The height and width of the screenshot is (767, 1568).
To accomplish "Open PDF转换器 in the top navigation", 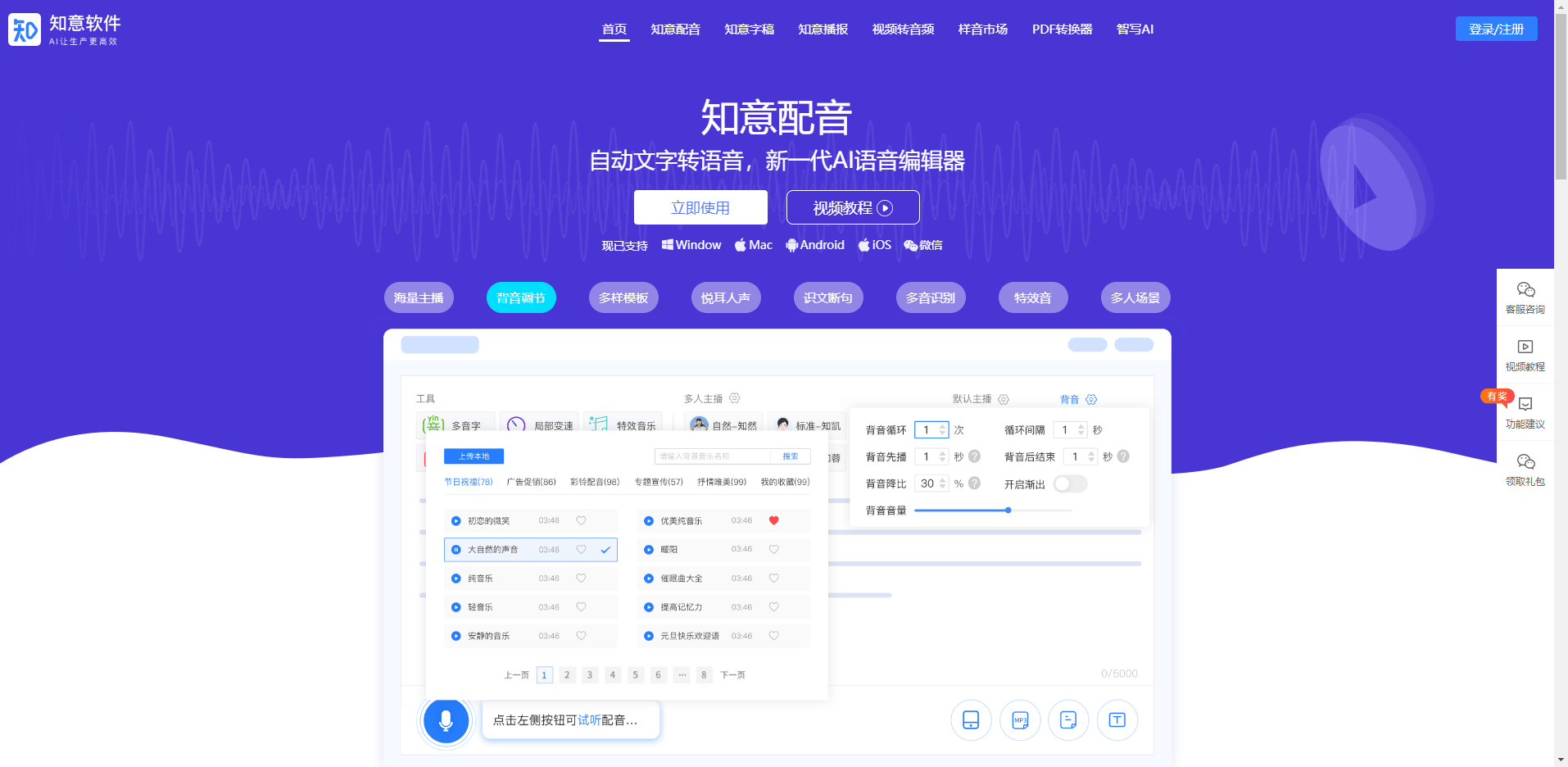I will click(x=1062, y=29).
